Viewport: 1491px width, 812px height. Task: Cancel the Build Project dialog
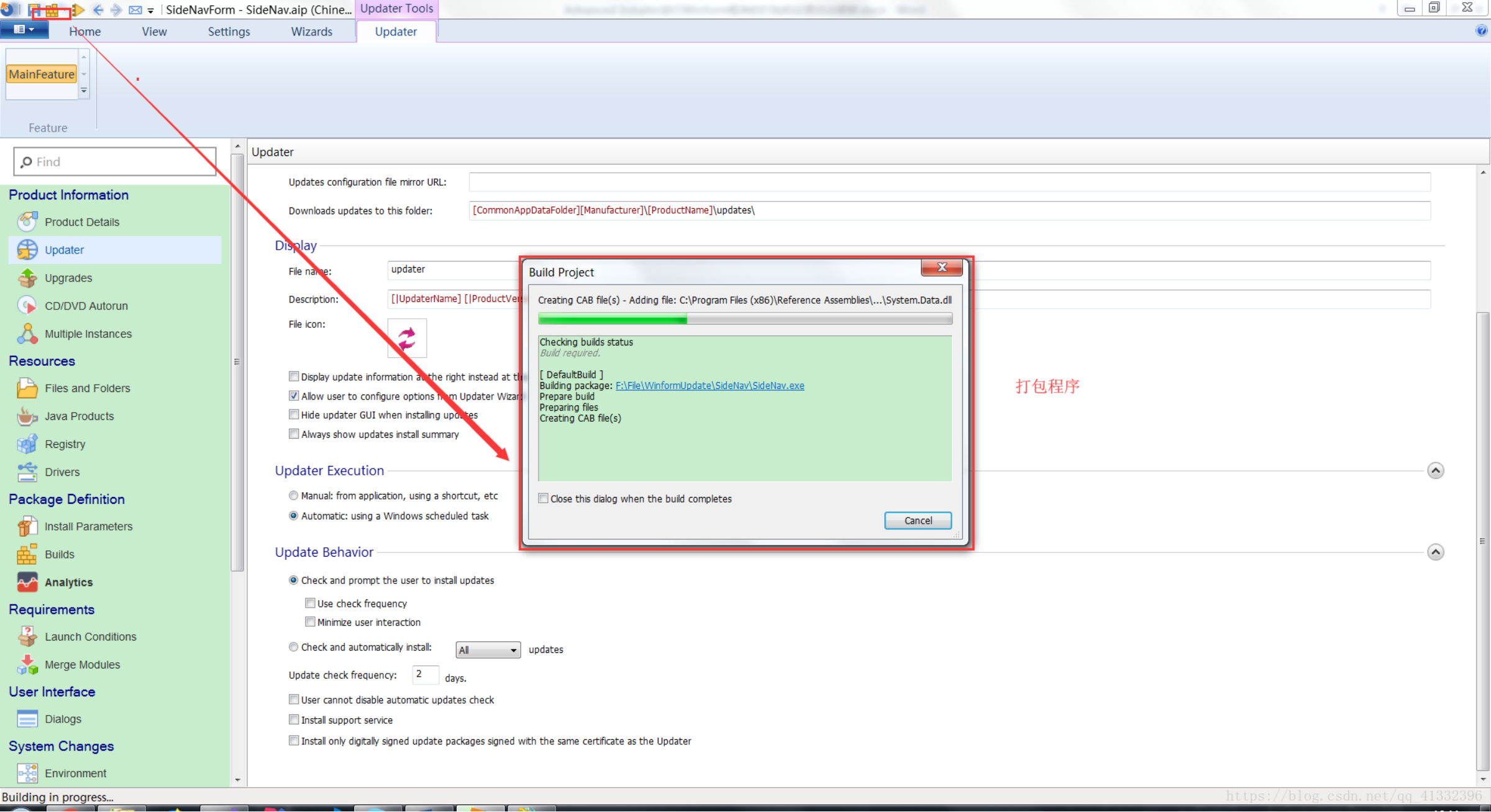click(918, 521)
